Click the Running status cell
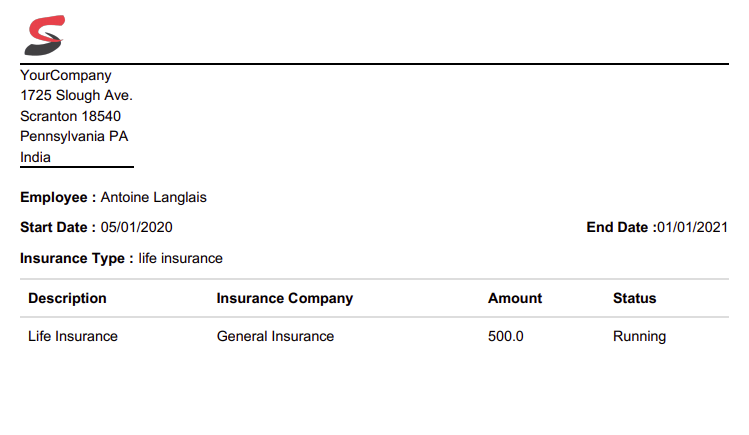Image resolution: width=749 pixels, height=435 pixels. click(x=639, y=336)
